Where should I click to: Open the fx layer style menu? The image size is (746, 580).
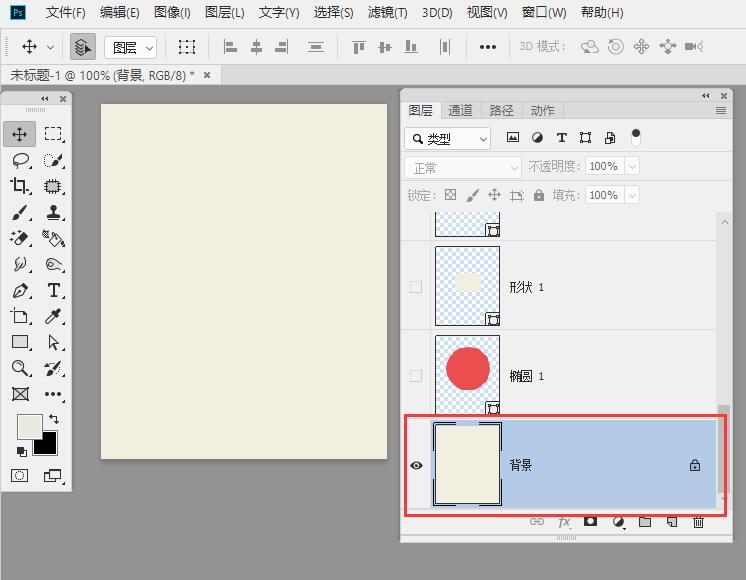point(564,522)
